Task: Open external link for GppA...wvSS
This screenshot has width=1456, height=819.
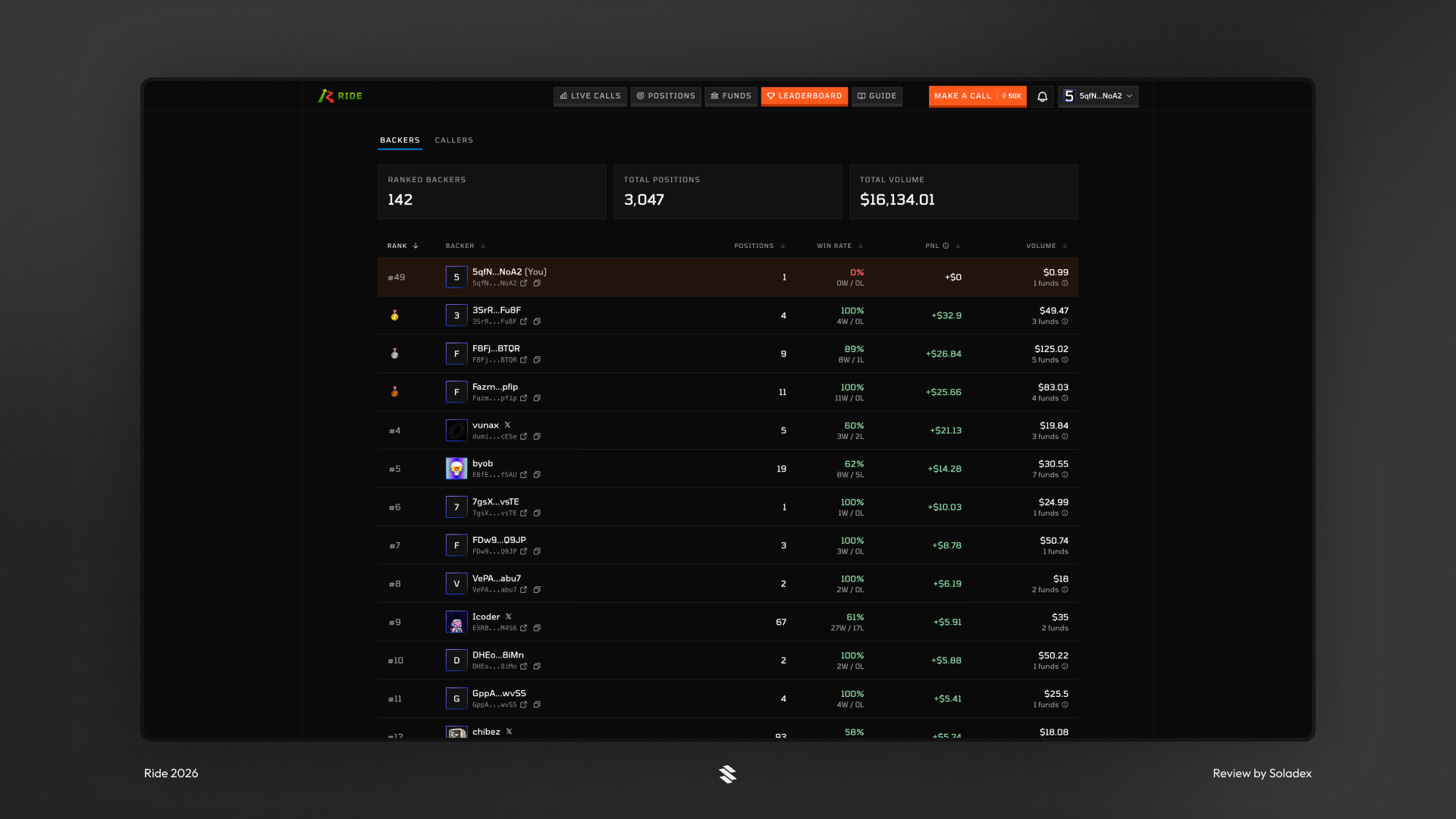Action: (x=523, y=704)
